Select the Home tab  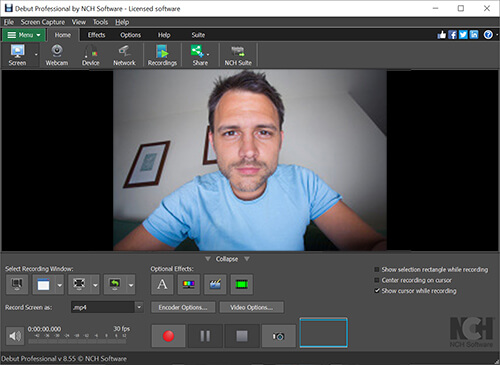[63, 35]
